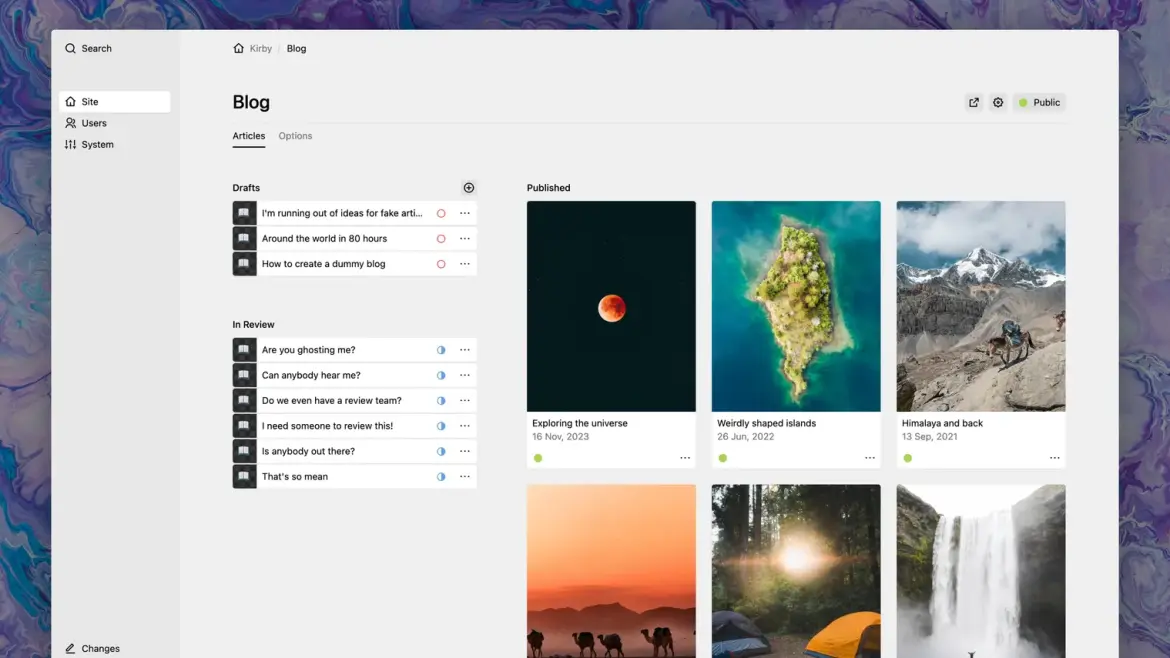Switch to the Articles tab
Viewport: 1170px width, 658px height.
pos(248,136)
